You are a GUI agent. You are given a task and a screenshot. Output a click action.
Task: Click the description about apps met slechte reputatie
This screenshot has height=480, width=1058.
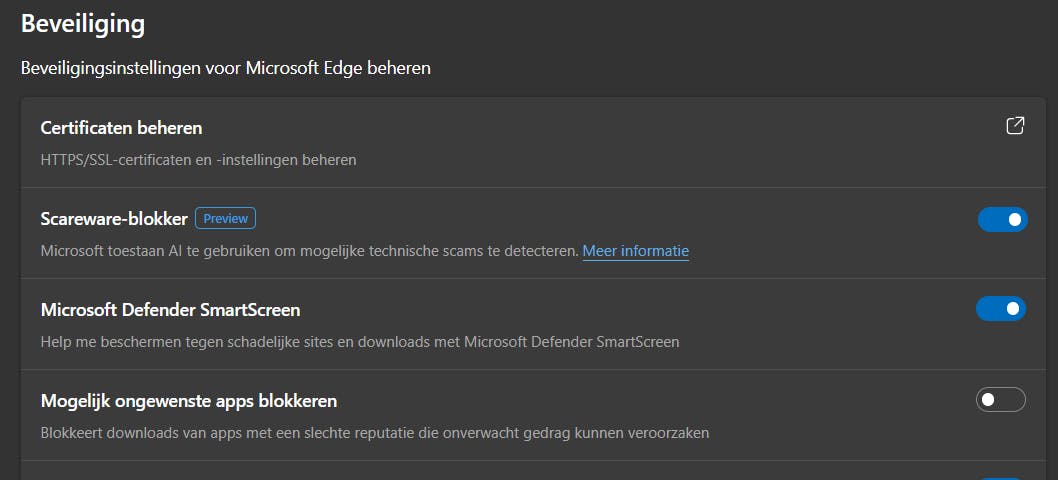pos(375,433)
